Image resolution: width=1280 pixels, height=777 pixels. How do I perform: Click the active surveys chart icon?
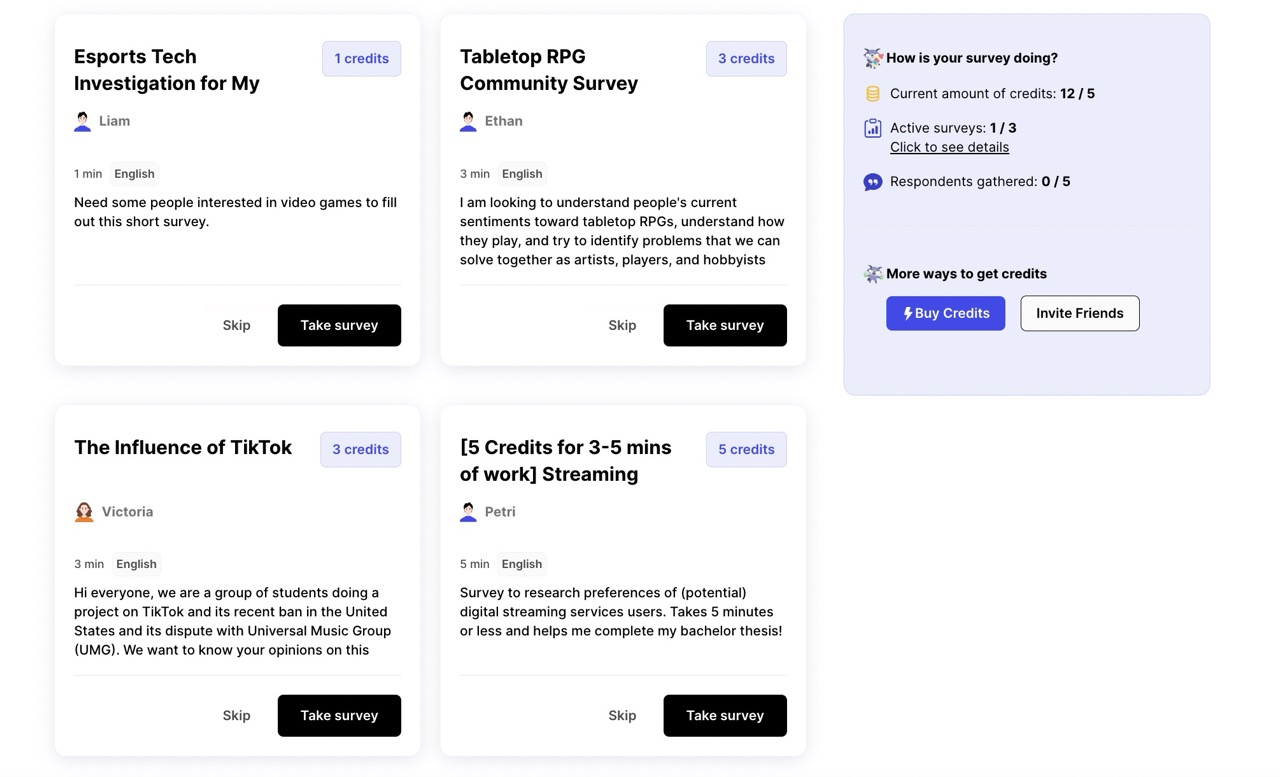point(873,128)
